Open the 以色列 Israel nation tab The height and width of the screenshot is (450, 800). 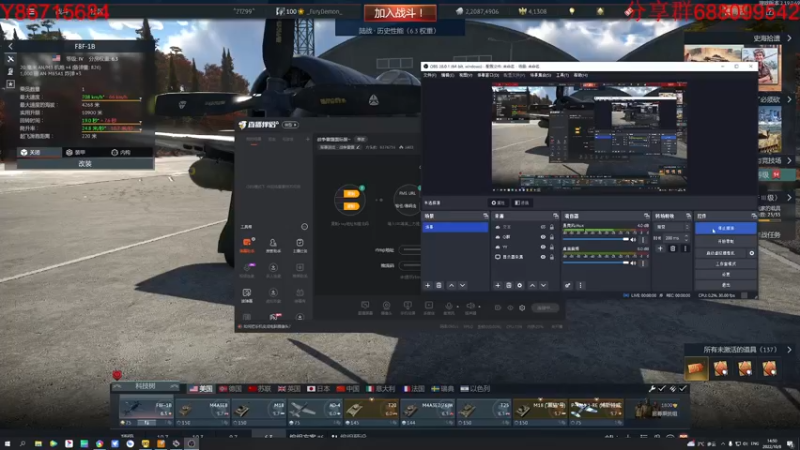[x=475, y=389]
